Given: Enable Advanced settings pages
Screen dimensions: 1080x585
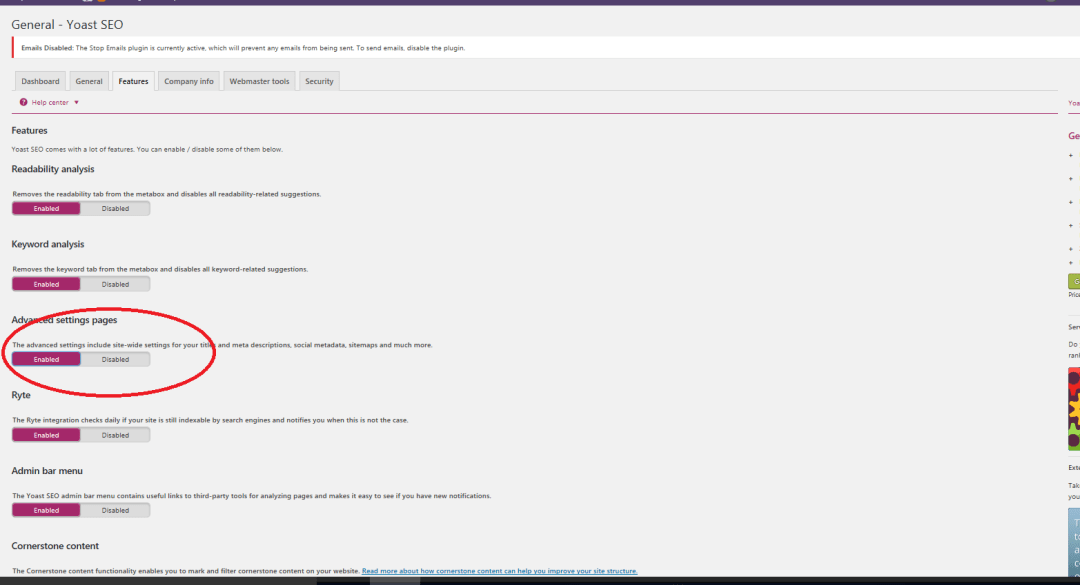Looking at the screenshot, I should 46,359.
